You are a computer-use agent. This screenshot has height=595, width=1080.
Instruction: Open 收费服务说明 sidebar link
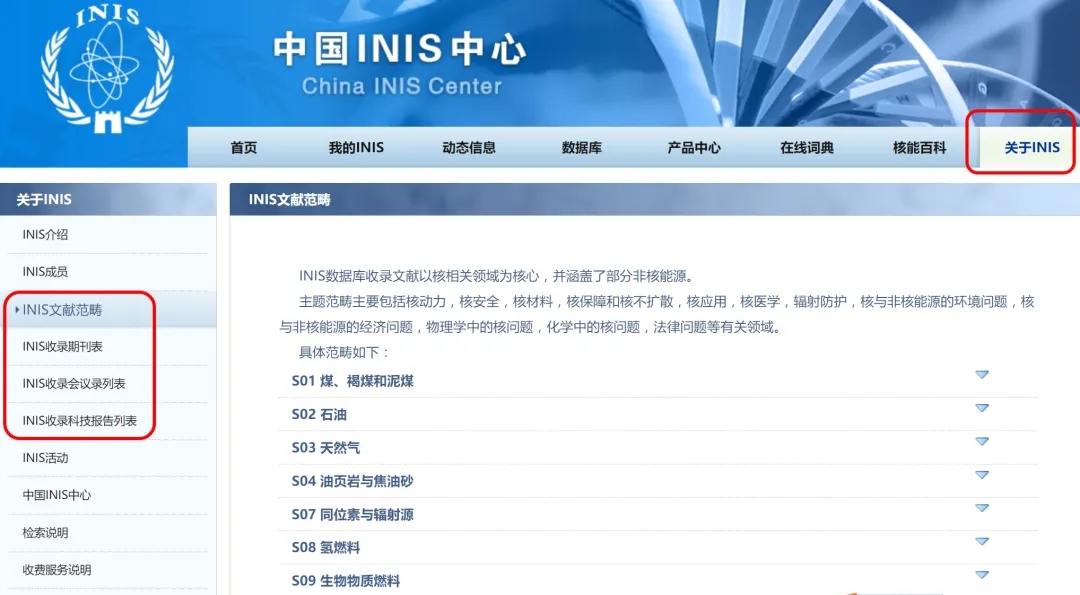[x=56, y=570]
